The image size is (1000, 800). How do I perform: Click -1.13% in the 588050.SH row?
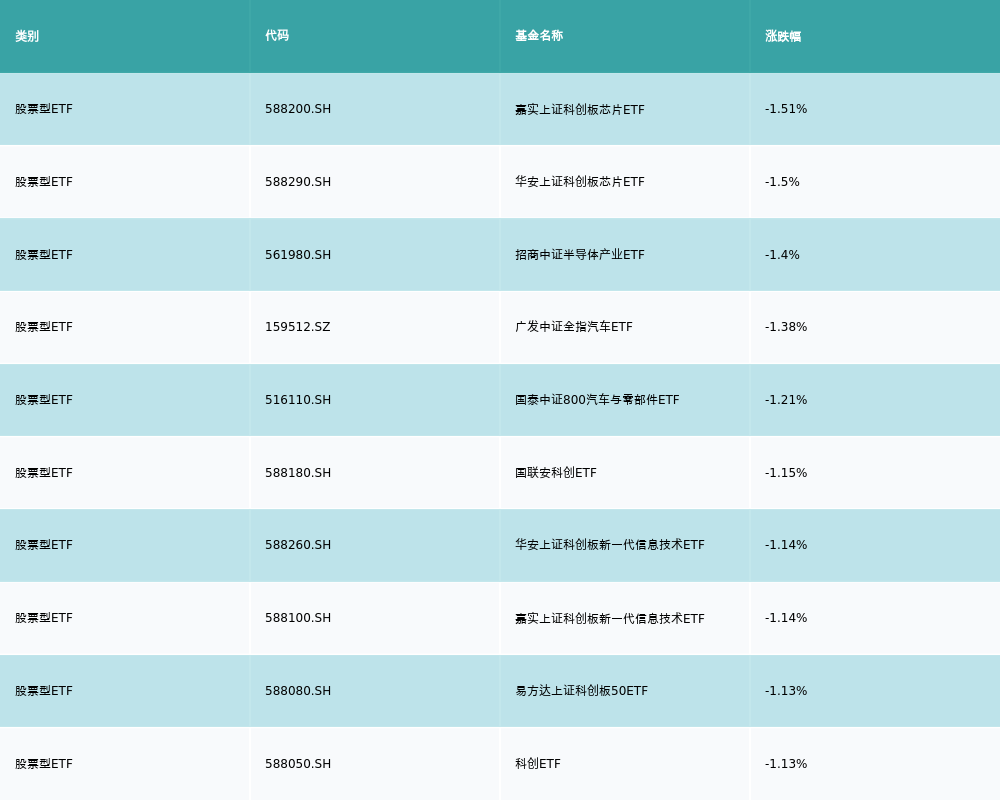tap(786, 764)
